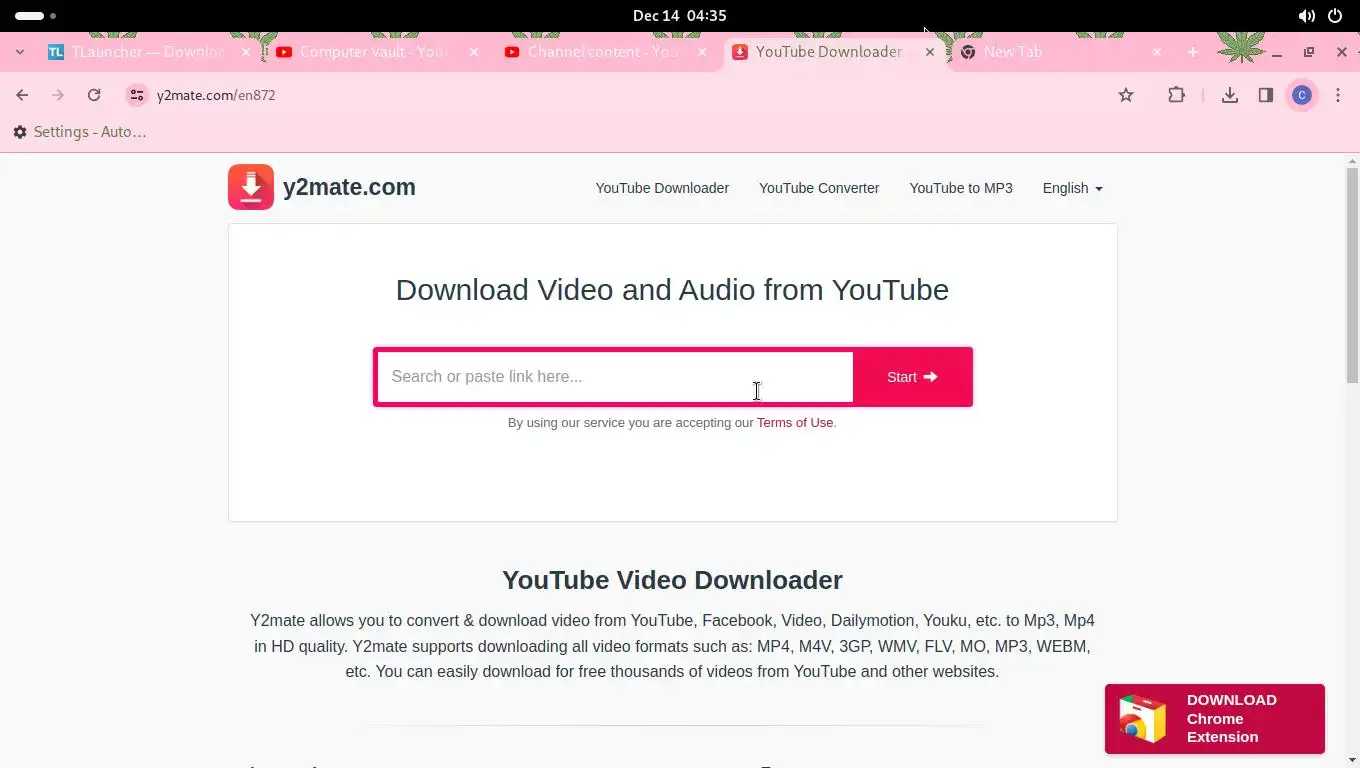Viewport: 1360px width, 768px height.
Task: Open the tab search chevron
Action: tap(19, 52)
